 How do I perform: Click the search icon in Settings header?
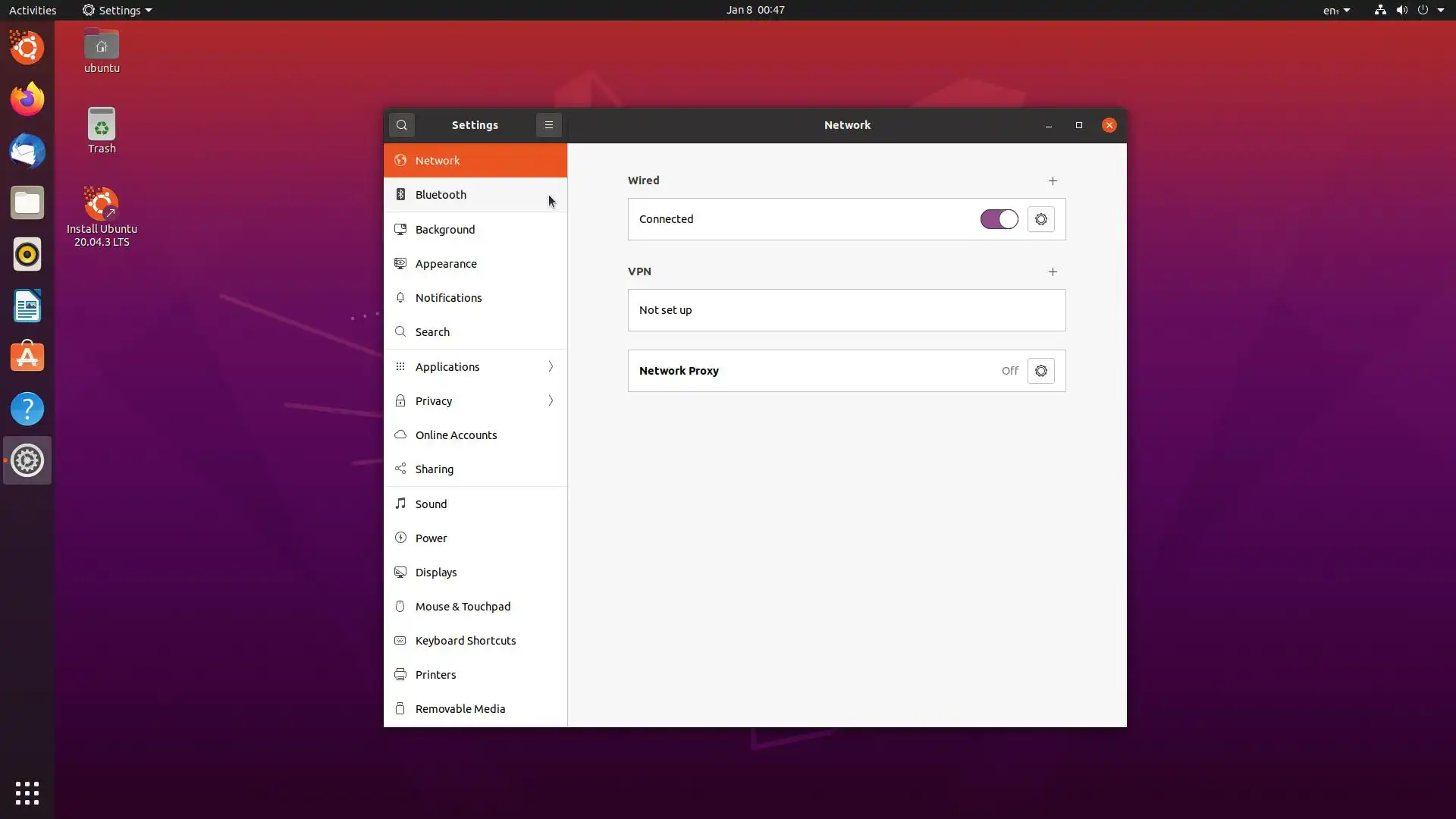402,125
